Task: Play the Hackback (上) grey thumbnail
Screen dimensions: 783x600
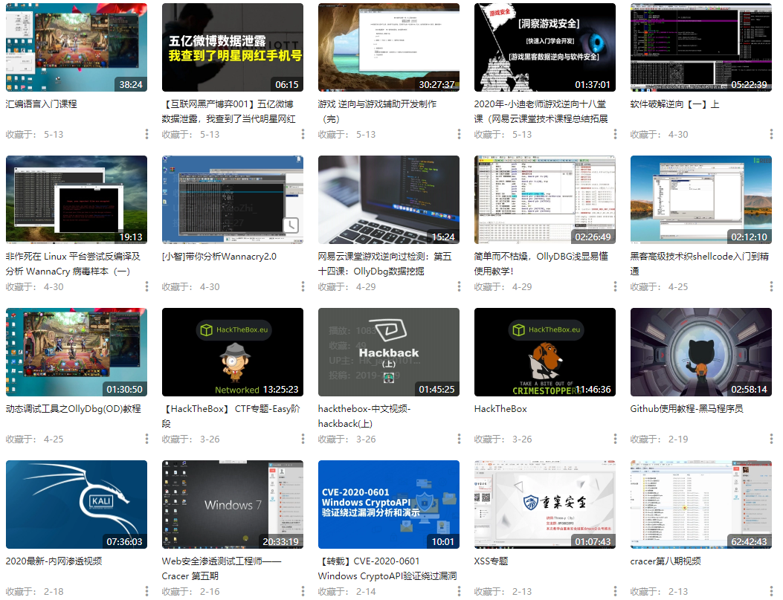Action: (x=389, y=352)
